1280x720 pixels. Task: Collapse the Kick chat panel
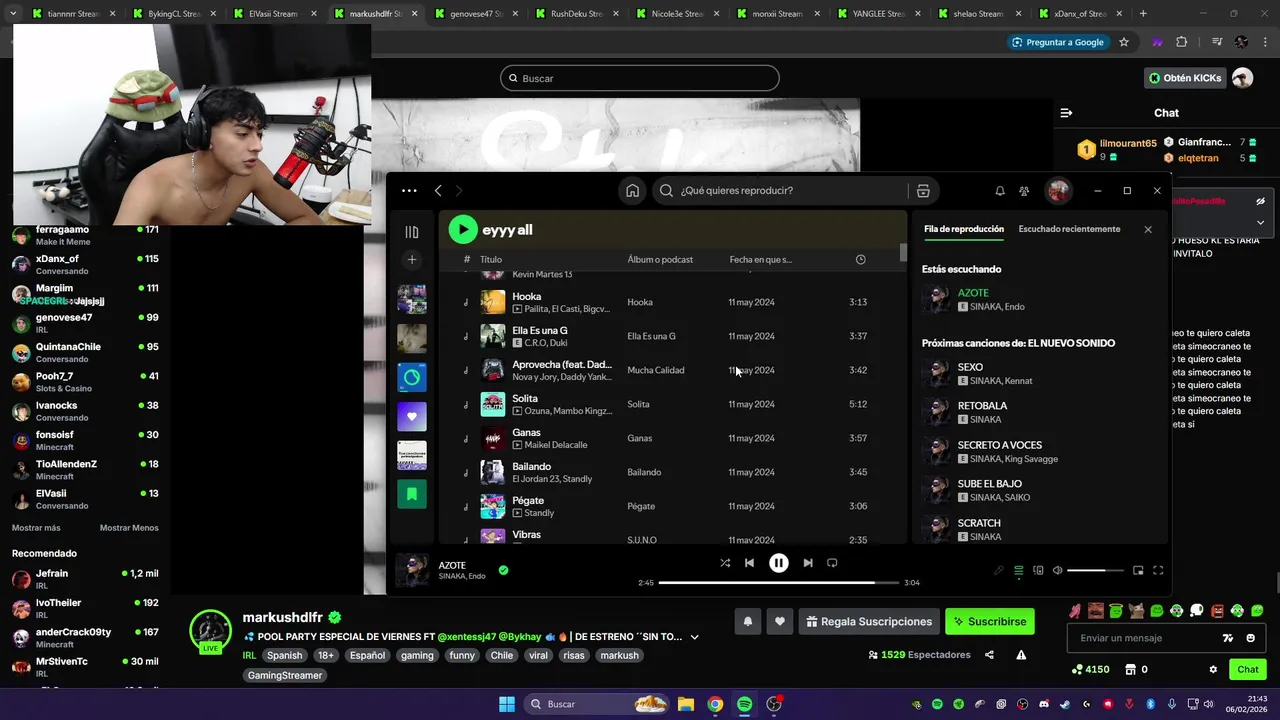tap(1066, 113)
